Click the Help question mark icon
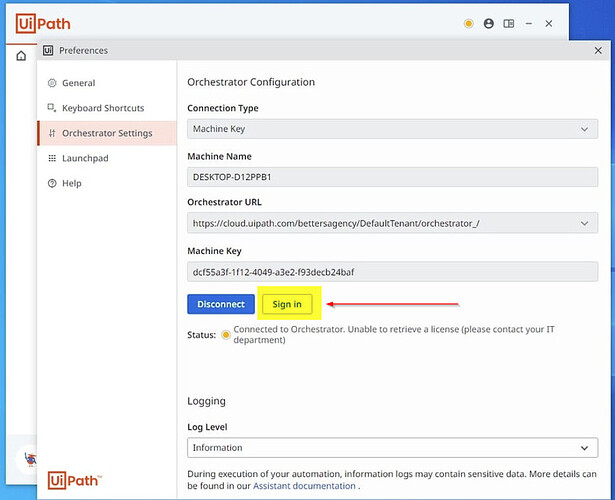 pos(52,183)
